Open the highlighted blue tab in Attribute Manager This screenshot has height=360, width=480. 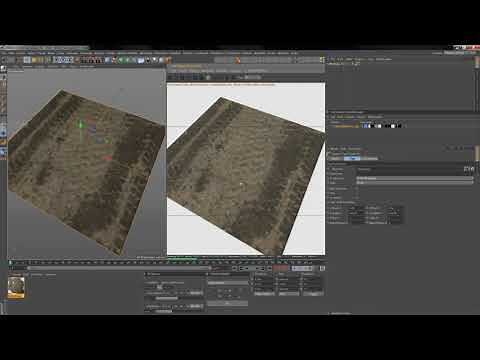[352, 159]
